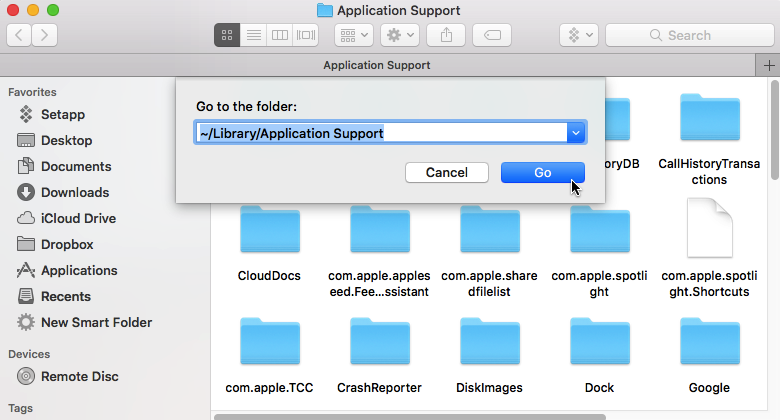Select the com.apple.spotlight folder

tap(599, 251)
